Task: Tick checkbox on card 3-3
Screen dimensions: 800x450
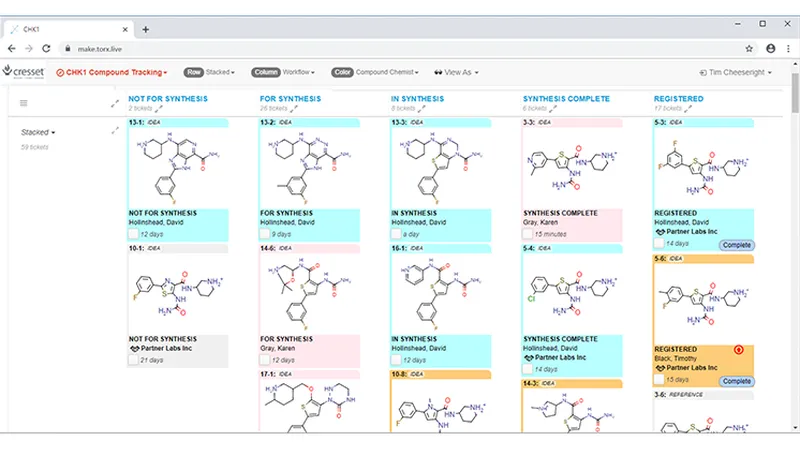Action: [x=528, y=234]
